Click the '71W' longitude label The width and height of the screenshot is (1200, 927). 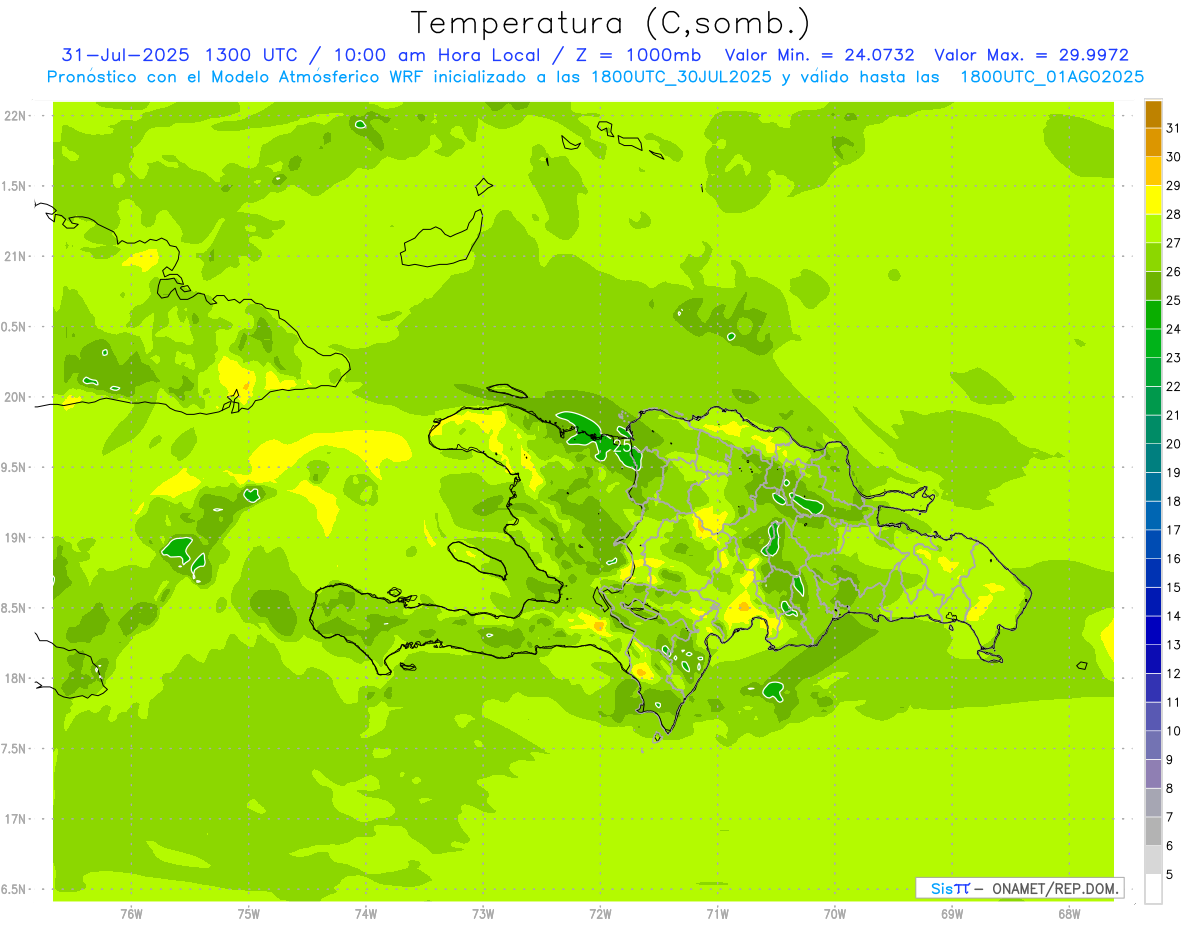[717, 914]
